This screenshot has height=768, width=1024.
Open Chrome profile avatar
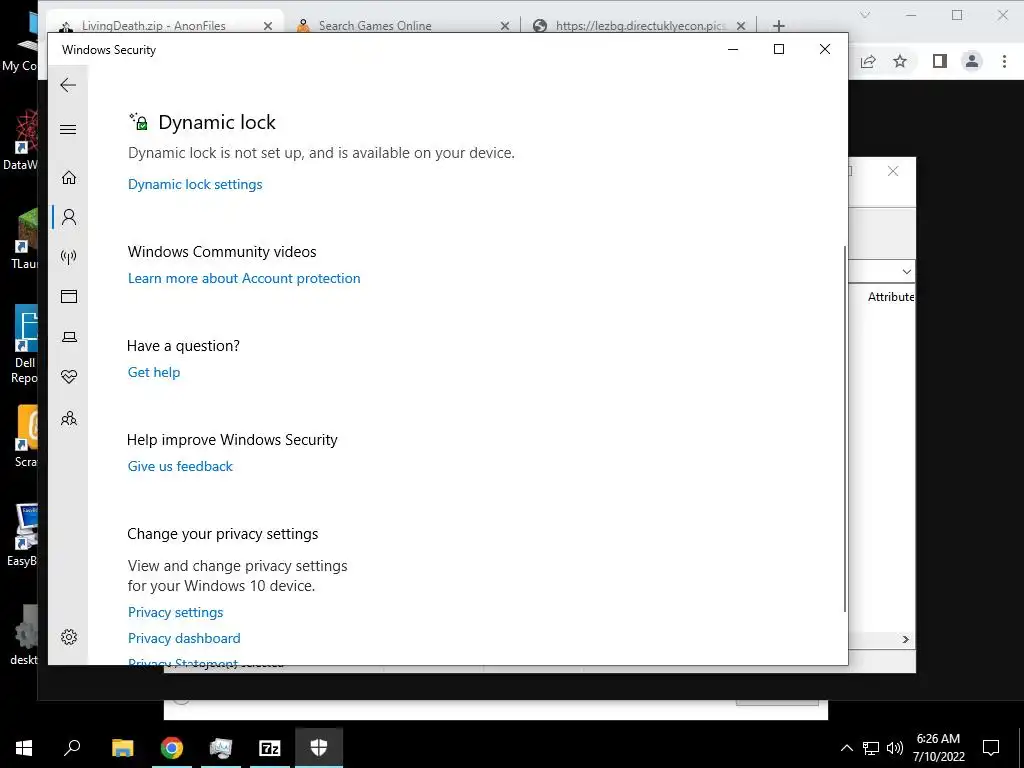tap(972, 61)
